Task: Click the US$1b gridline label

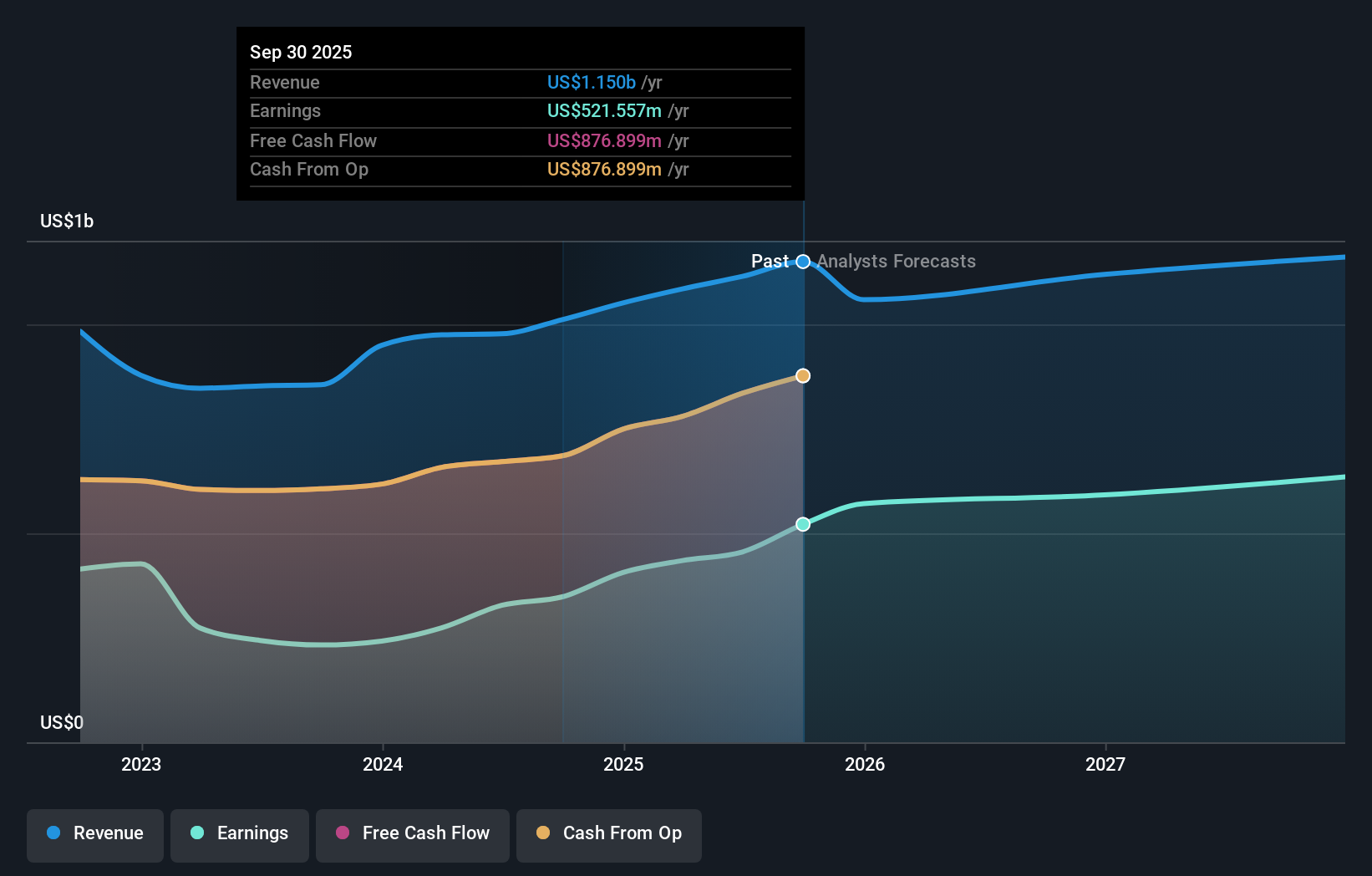Action: point(66,221)
